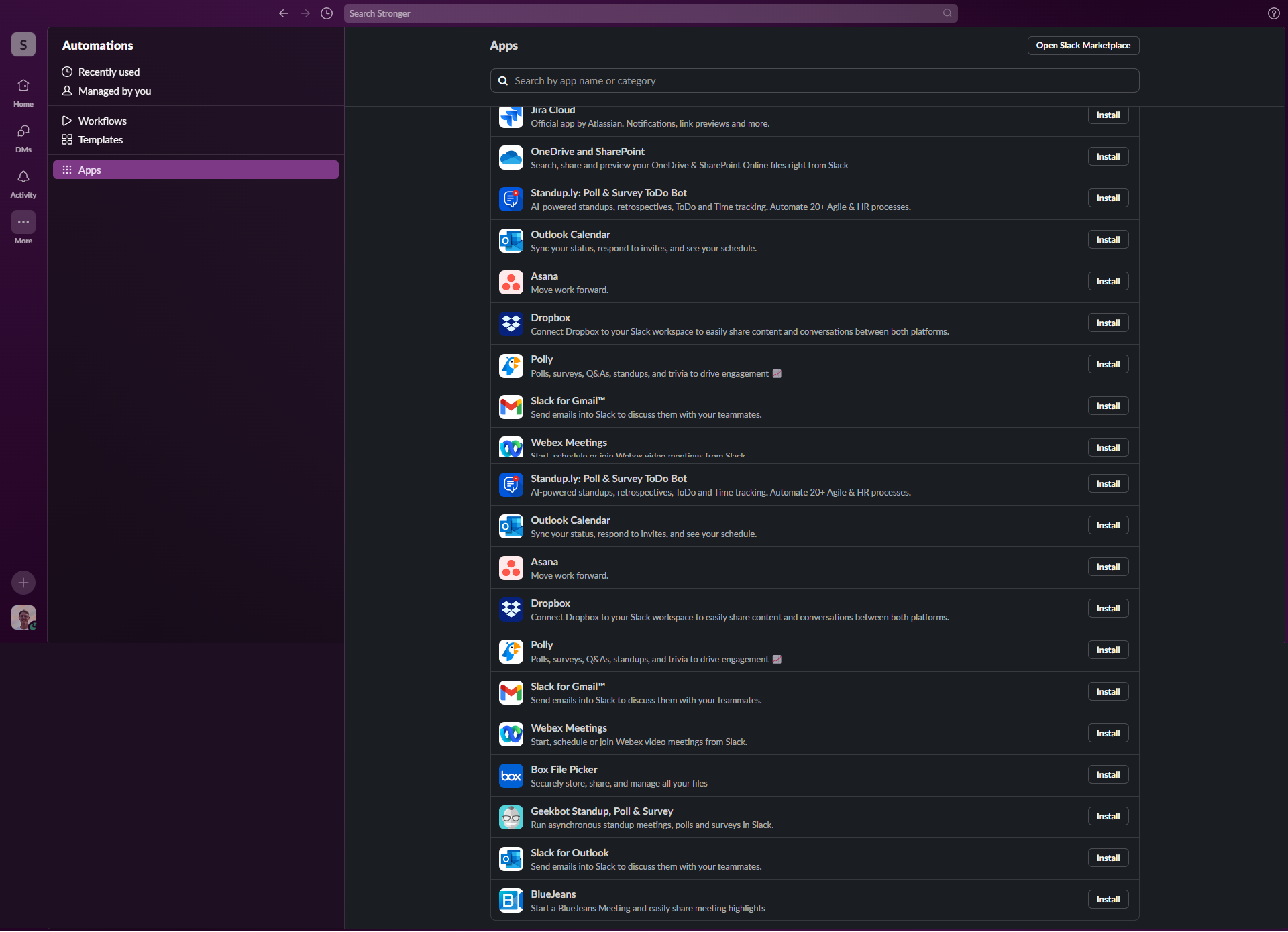The image size is (1288, 932).
Task: Open the OneDrive and SharePoint title
Action: [588, 152]
